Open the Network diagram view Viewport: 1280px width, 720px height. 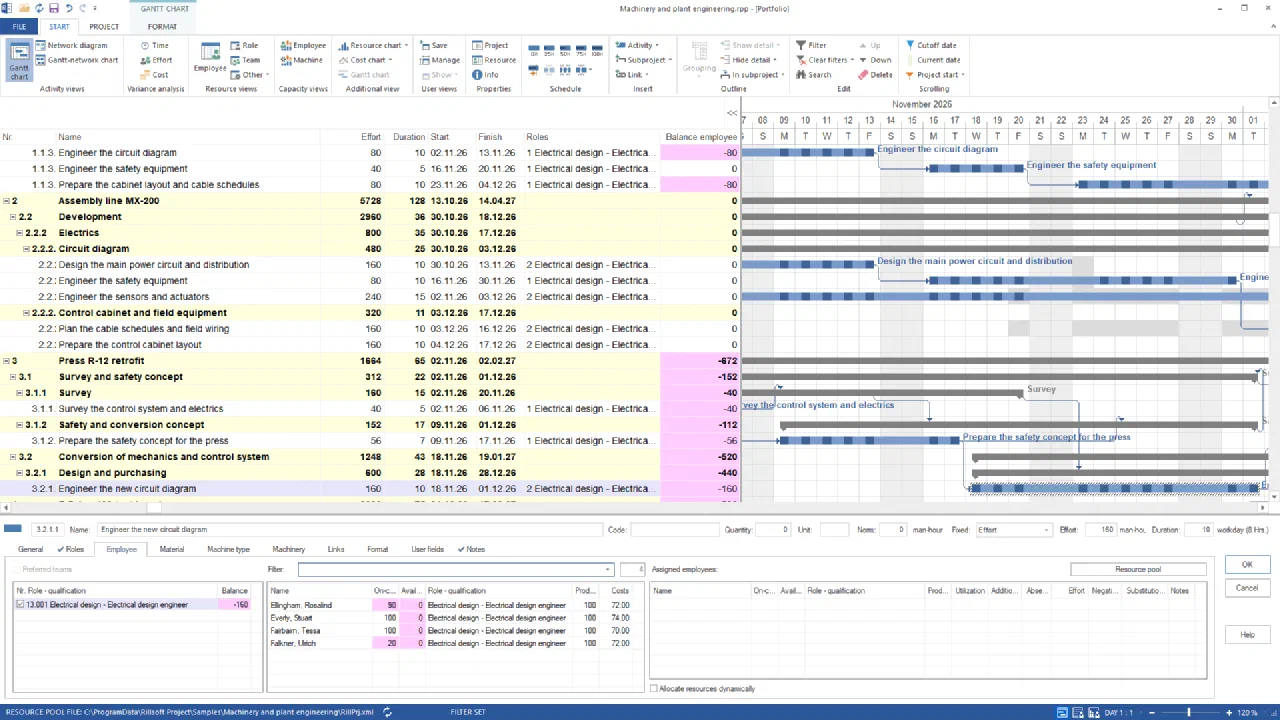tap(71, 45)
